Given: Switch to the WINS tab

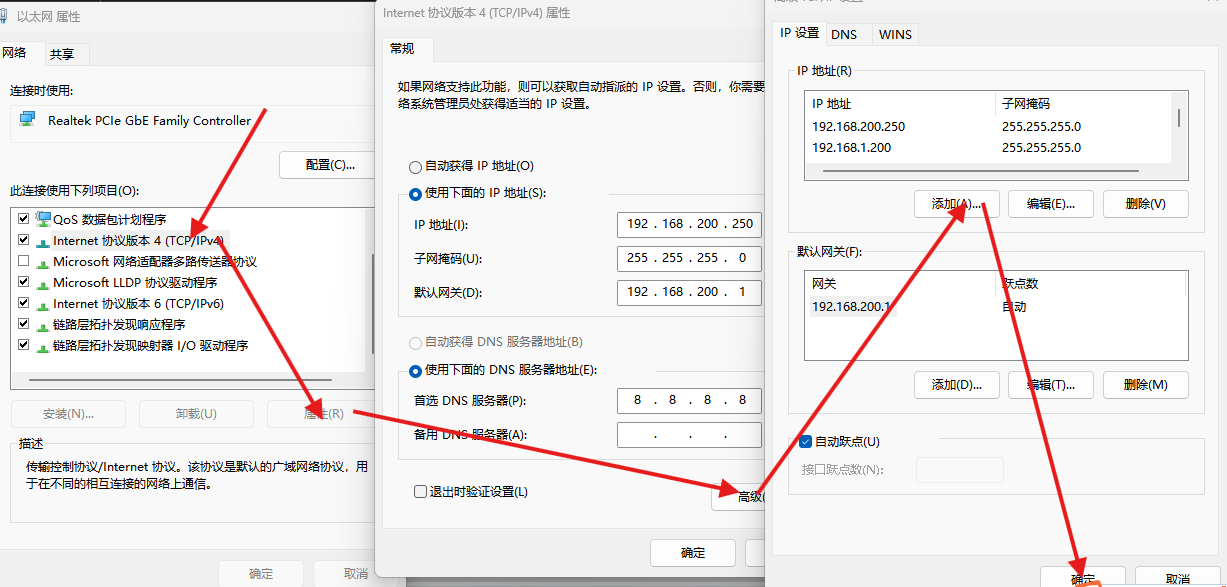Looking at the screenshot, I should point(894,33).
